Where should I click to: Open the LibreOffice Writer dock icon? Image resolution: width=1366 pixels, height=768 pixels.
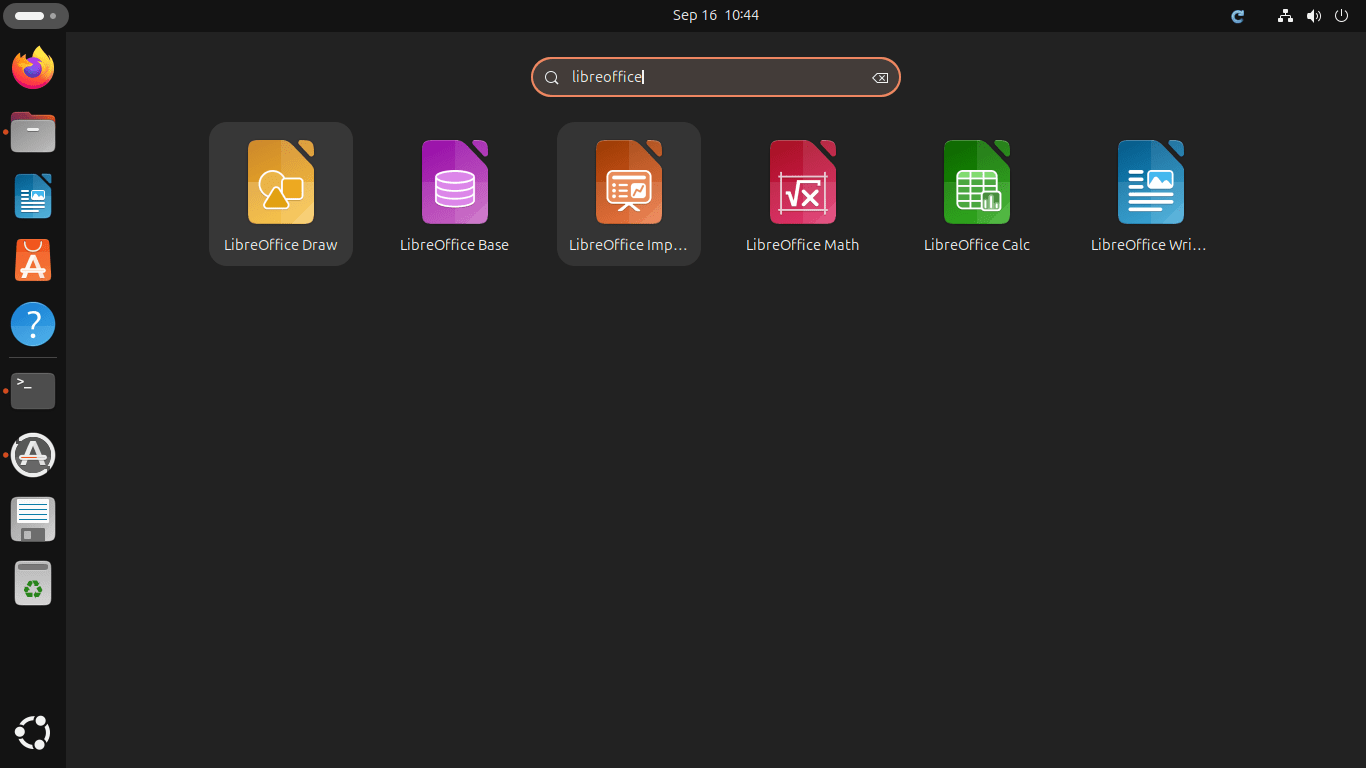pyautogui.click(x=33, y=196)
